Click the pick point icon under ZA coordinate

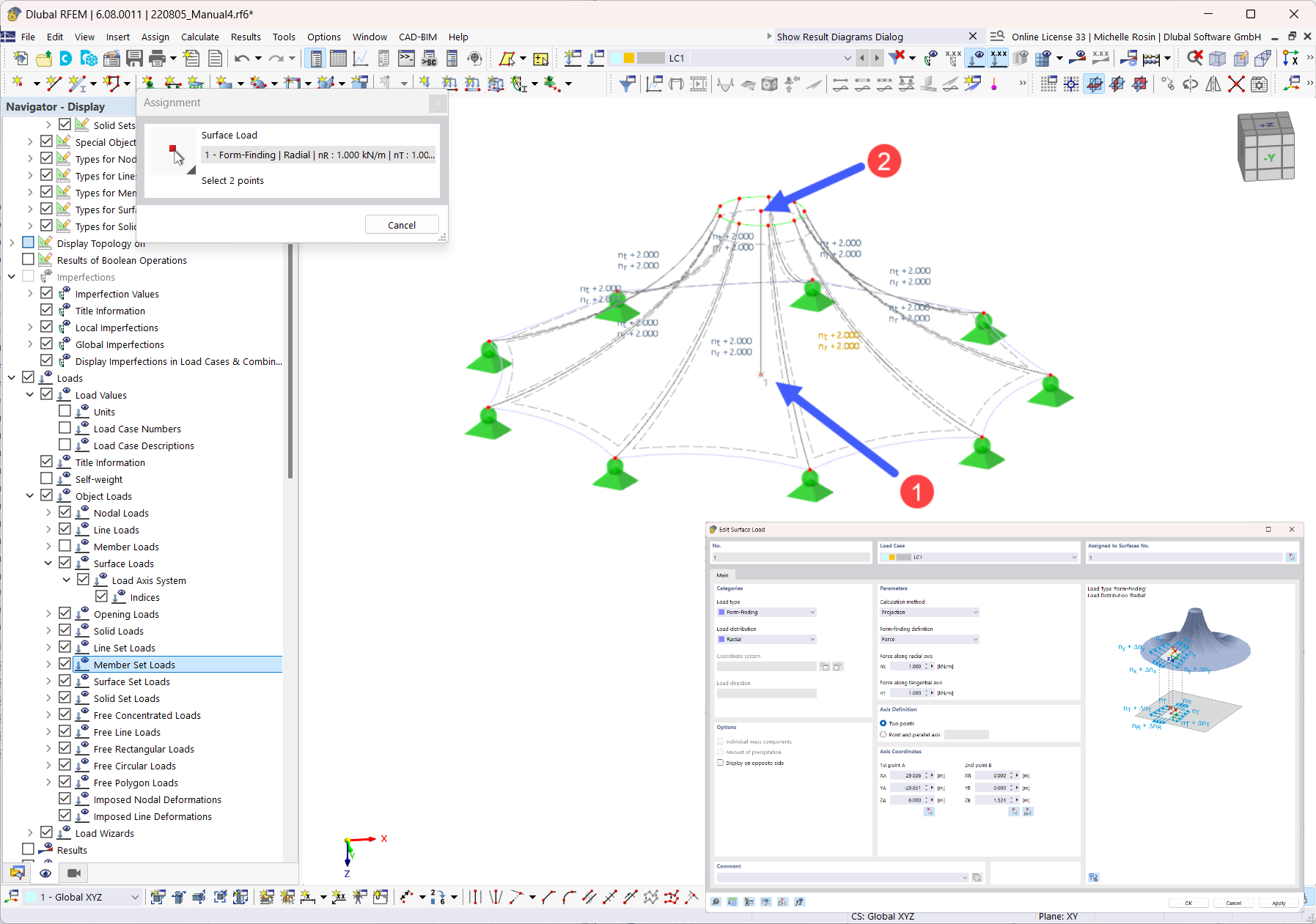pos(929,812)
